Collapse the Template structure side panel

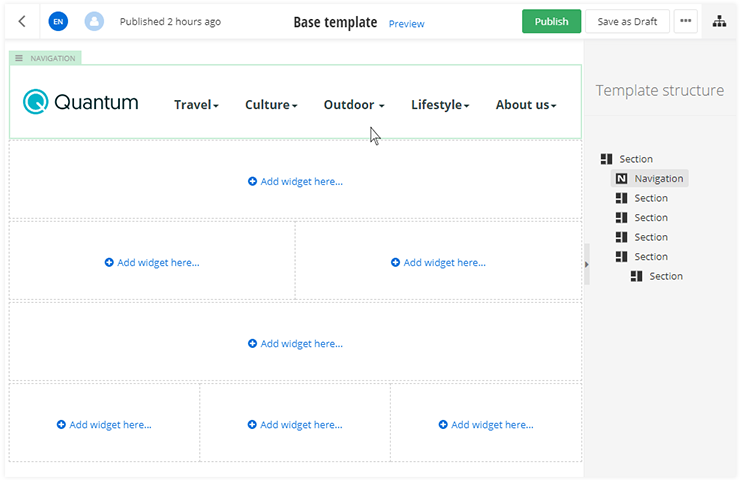click(x=587, y=264)
